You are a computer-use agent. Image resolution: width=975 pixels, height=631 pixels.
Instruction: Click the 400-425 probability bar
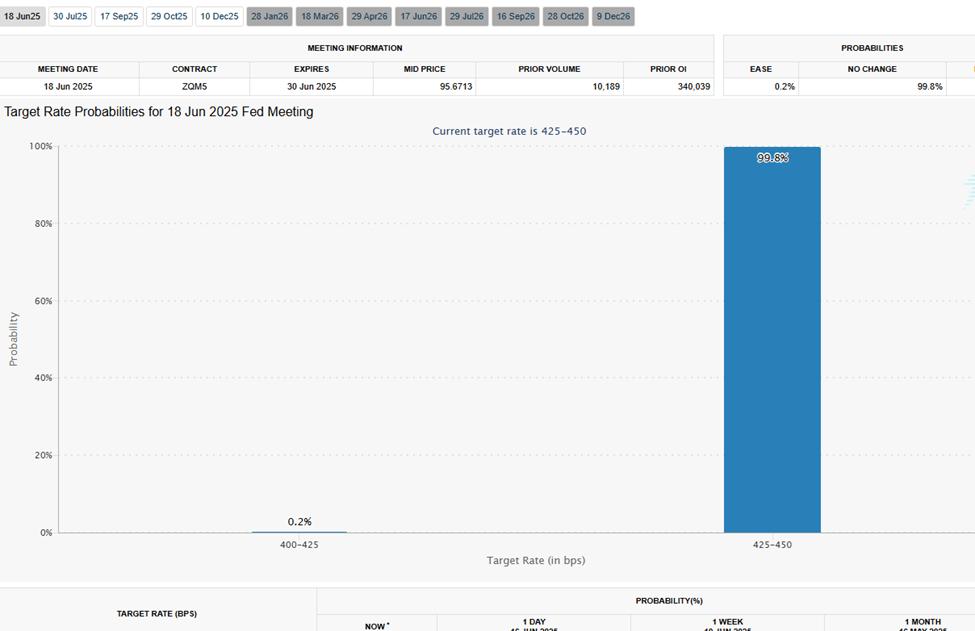pyautogui.click(x=298, y=530)
